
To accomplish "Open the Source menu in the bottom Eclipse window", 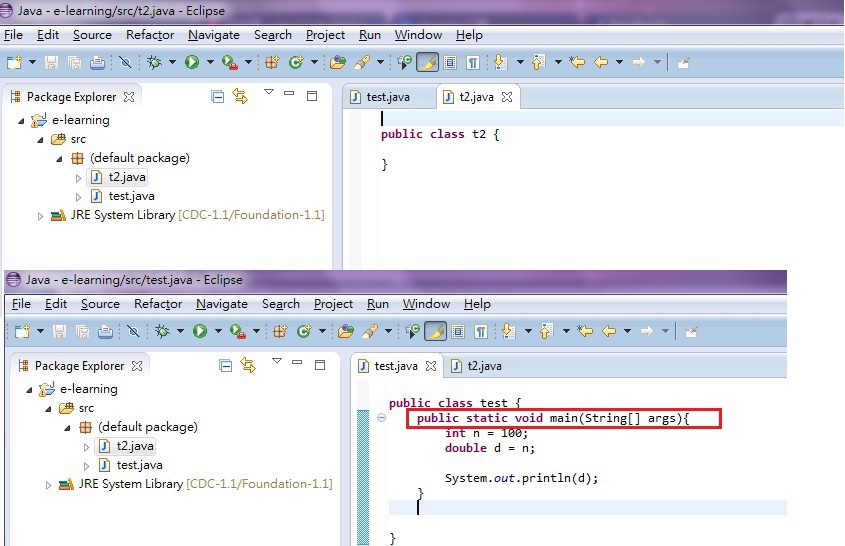I will pyautogui.click(x=100, y=304).
